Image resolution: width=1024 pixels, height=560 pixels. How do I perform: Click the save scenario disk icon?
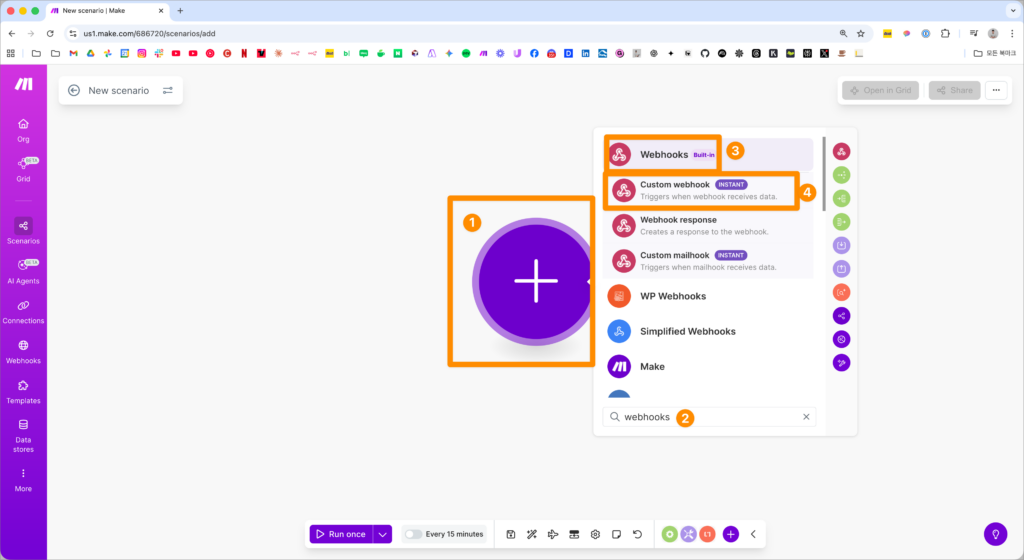pyautogui.click(x=510, y=534)
